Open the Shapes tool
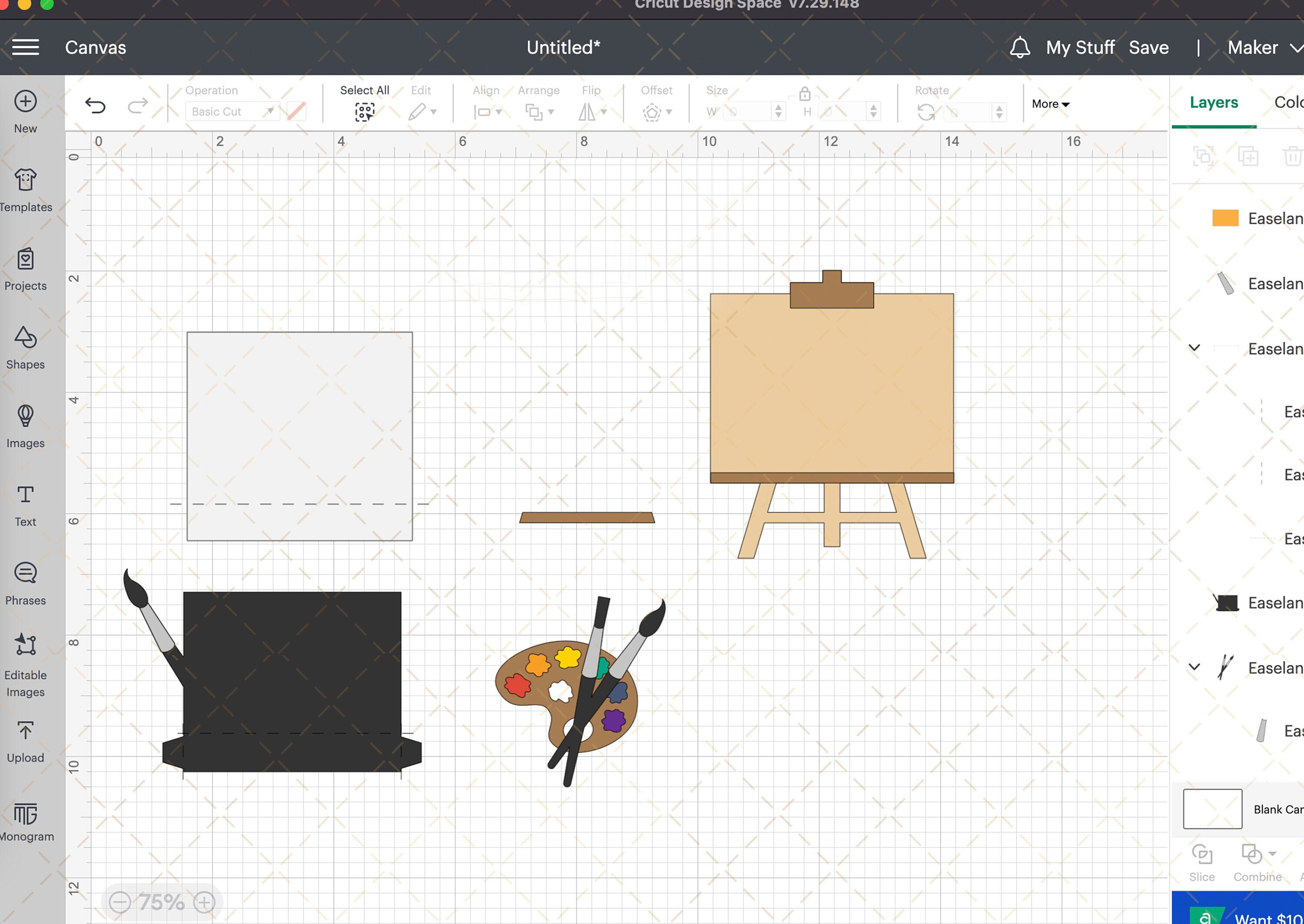Screen dimensions: 1304x924 pyautogui.click(x=26, y=348)
